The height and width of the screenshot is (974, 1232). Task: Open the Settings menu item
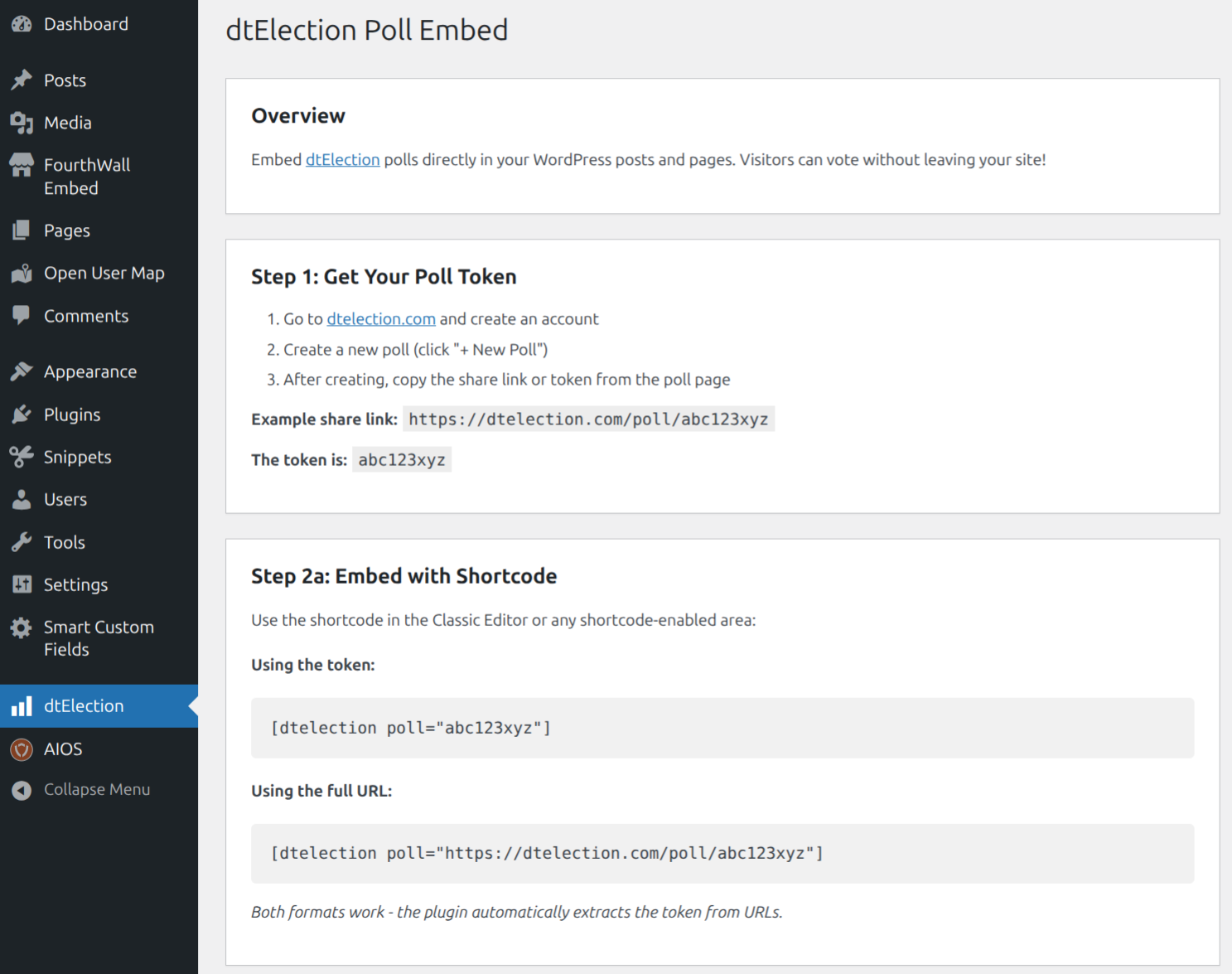point(76,584)
